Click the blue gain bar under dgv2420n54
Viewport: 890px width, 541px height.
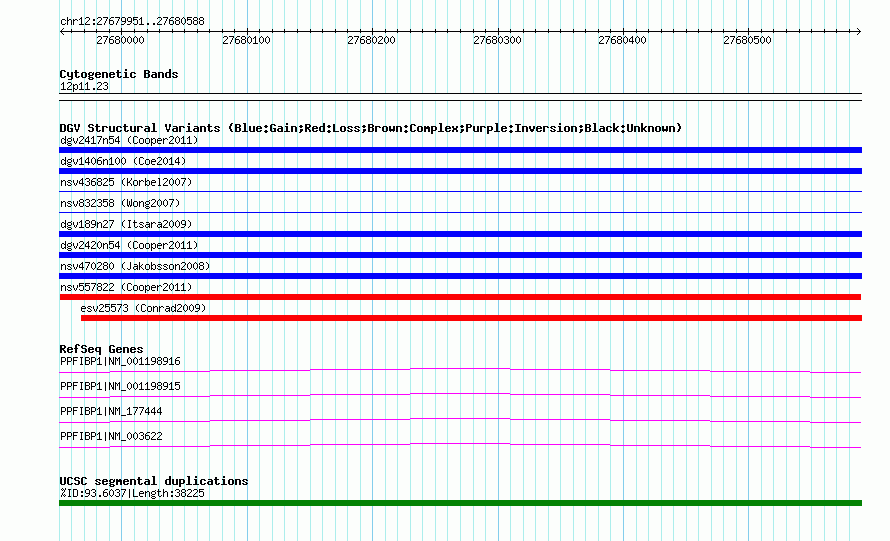[x=460, y=255]
